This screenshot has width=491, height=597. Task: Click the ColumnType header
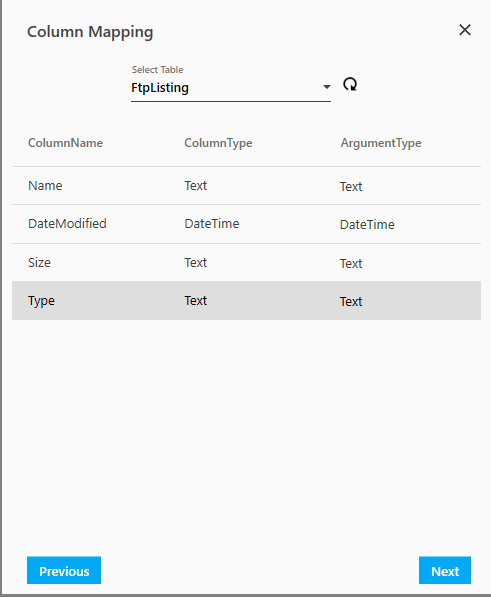pyautogui.click(x=218, y=143)
